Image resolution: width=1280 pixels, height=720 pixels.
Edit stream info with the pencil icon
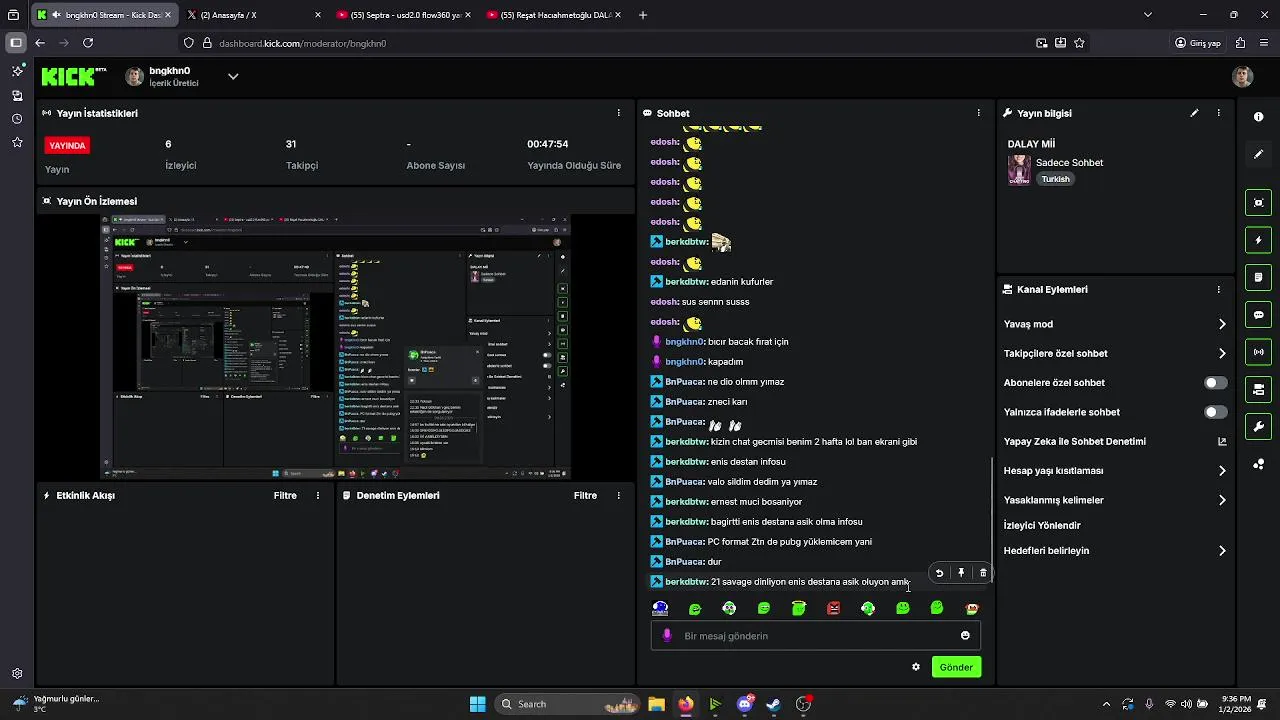pyautogui.click(x=1194, y=113)
